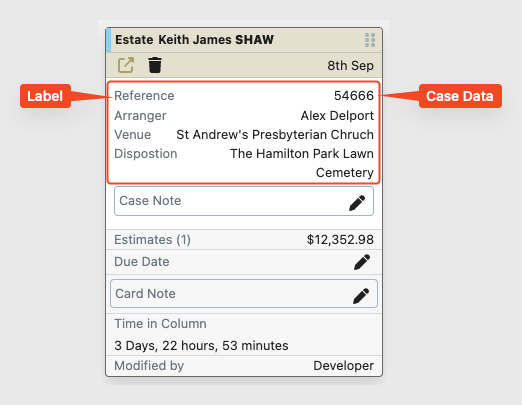Edit the Card Note pencil icon

click(361, 296)
